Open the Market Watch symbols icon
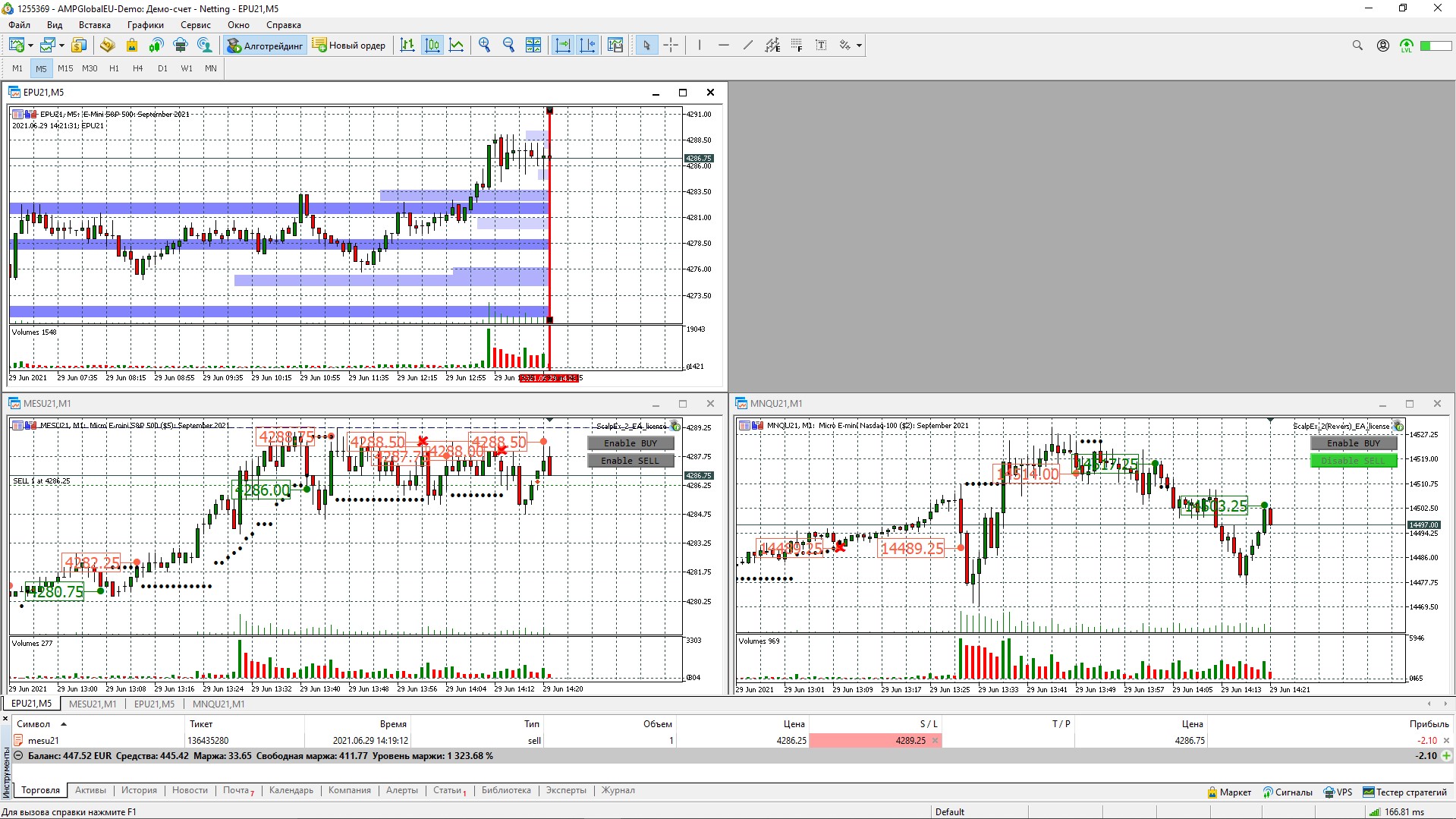Viewport: 1456px width, 819px height. coord(79,46)
